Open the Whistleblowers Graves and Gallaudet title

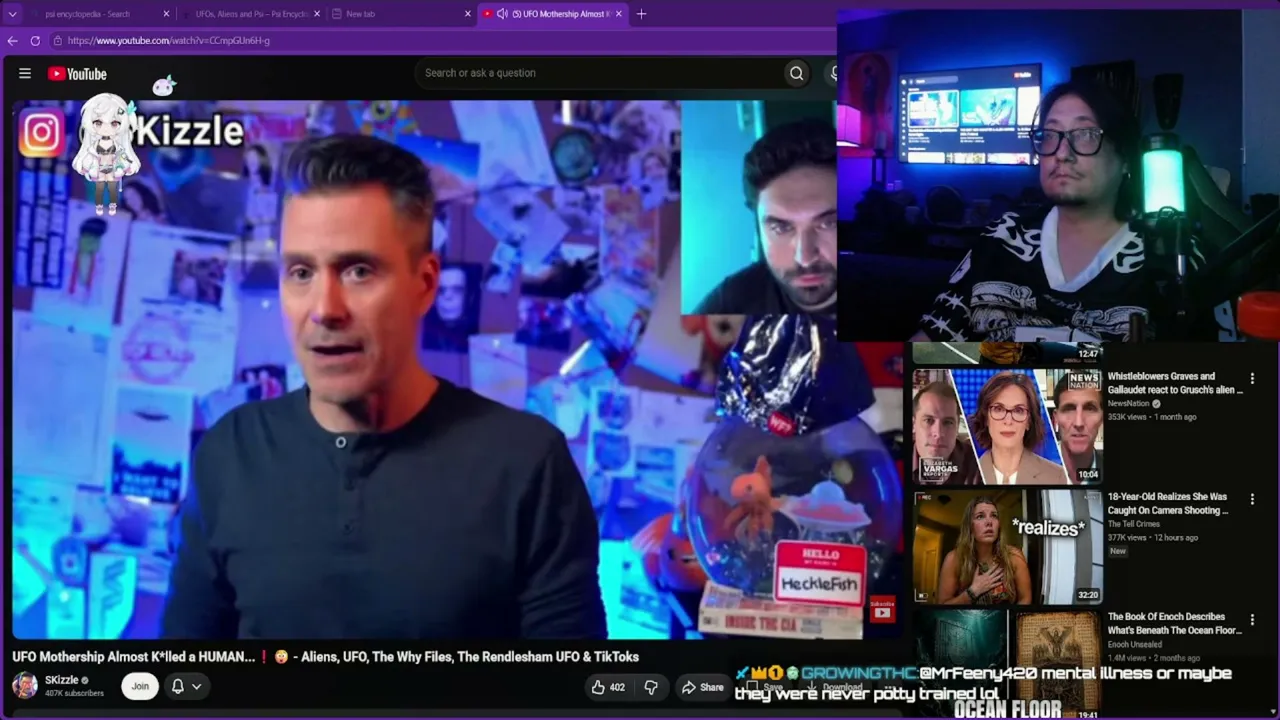point(1175,383)
